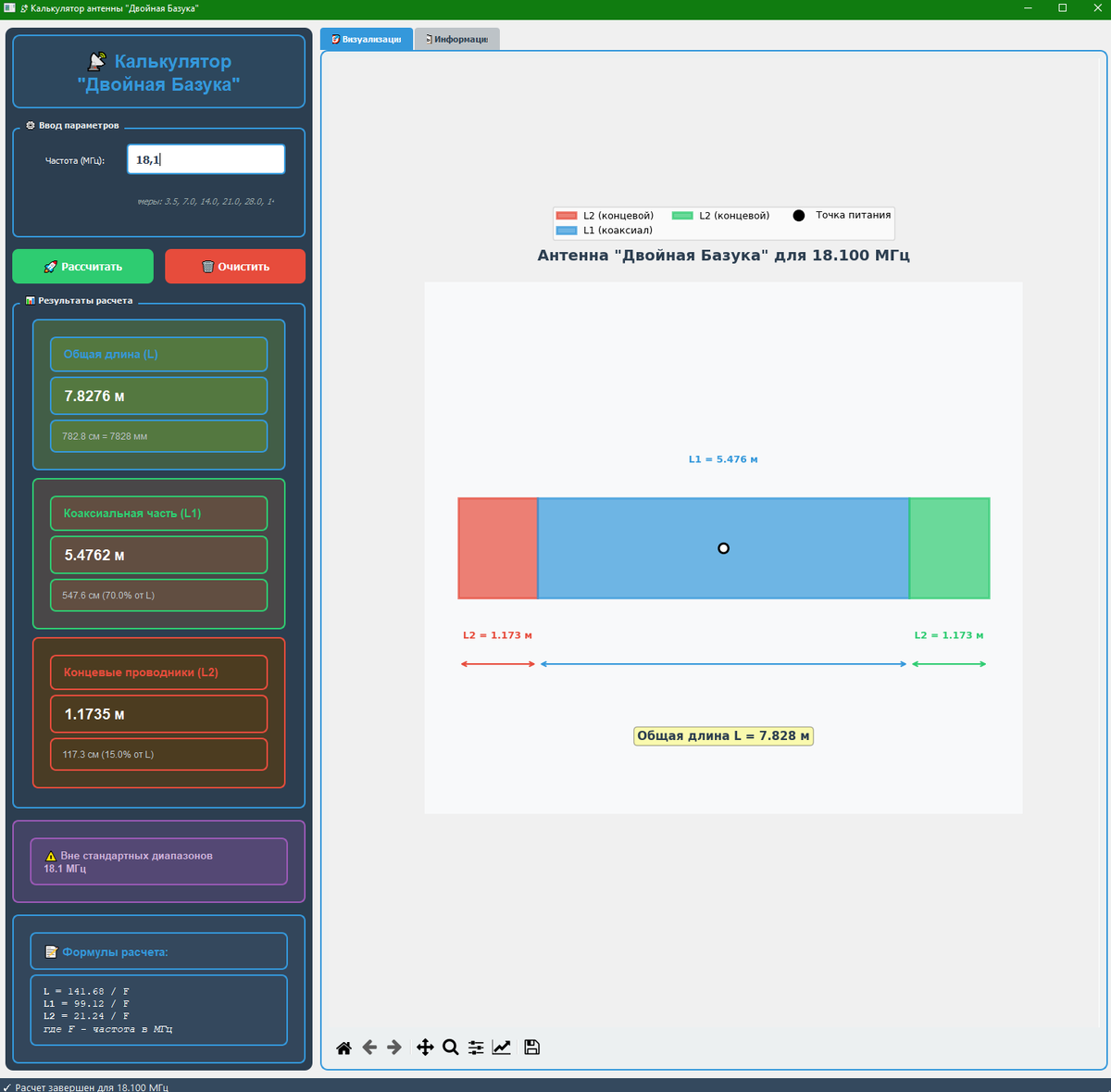Image resolution: width=1111 pixels, height=1092 pixels.
Task: Click the Общая длина L = 7.828 м box
Action: (x=724, y=736)
